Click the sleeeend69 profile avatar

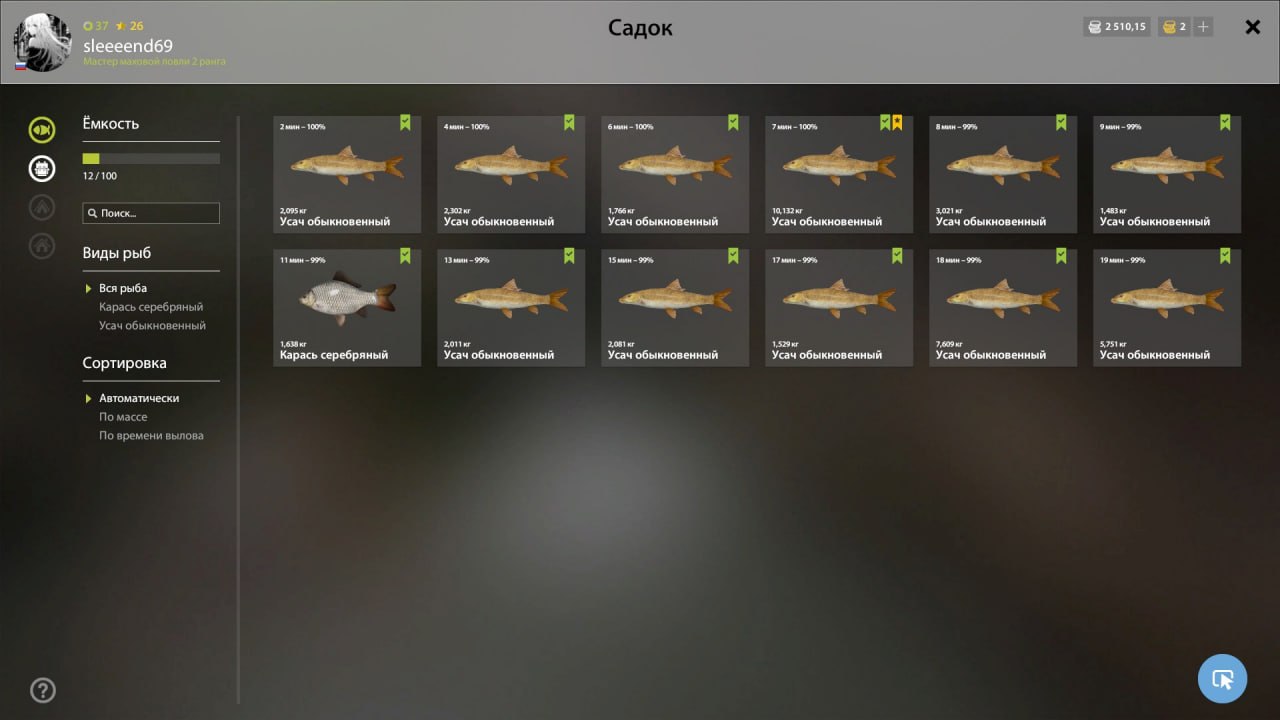pyautogui.click(x=42, y=43)
